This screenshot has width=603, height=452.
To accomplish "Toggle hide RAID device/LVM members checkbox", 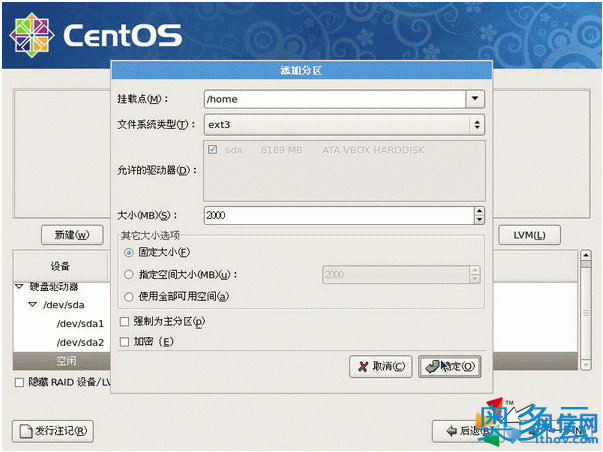I will 19,382.
